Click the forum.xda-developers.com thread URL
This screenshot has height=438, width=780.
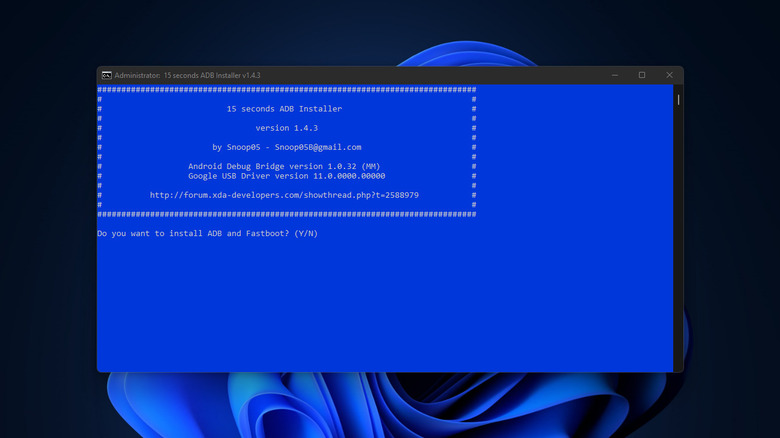click(x=284, y=195)
